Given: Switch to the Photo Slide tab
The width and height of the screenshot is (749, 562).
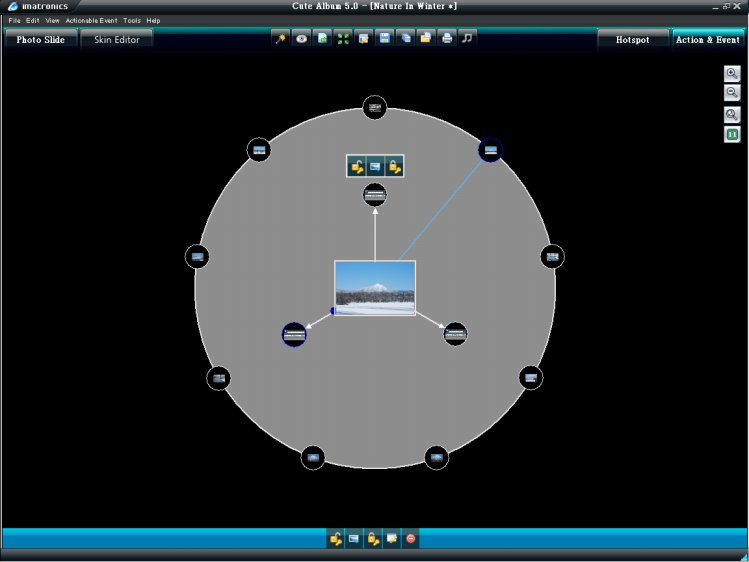Looking at the screenshot, I should click(41, 40).
